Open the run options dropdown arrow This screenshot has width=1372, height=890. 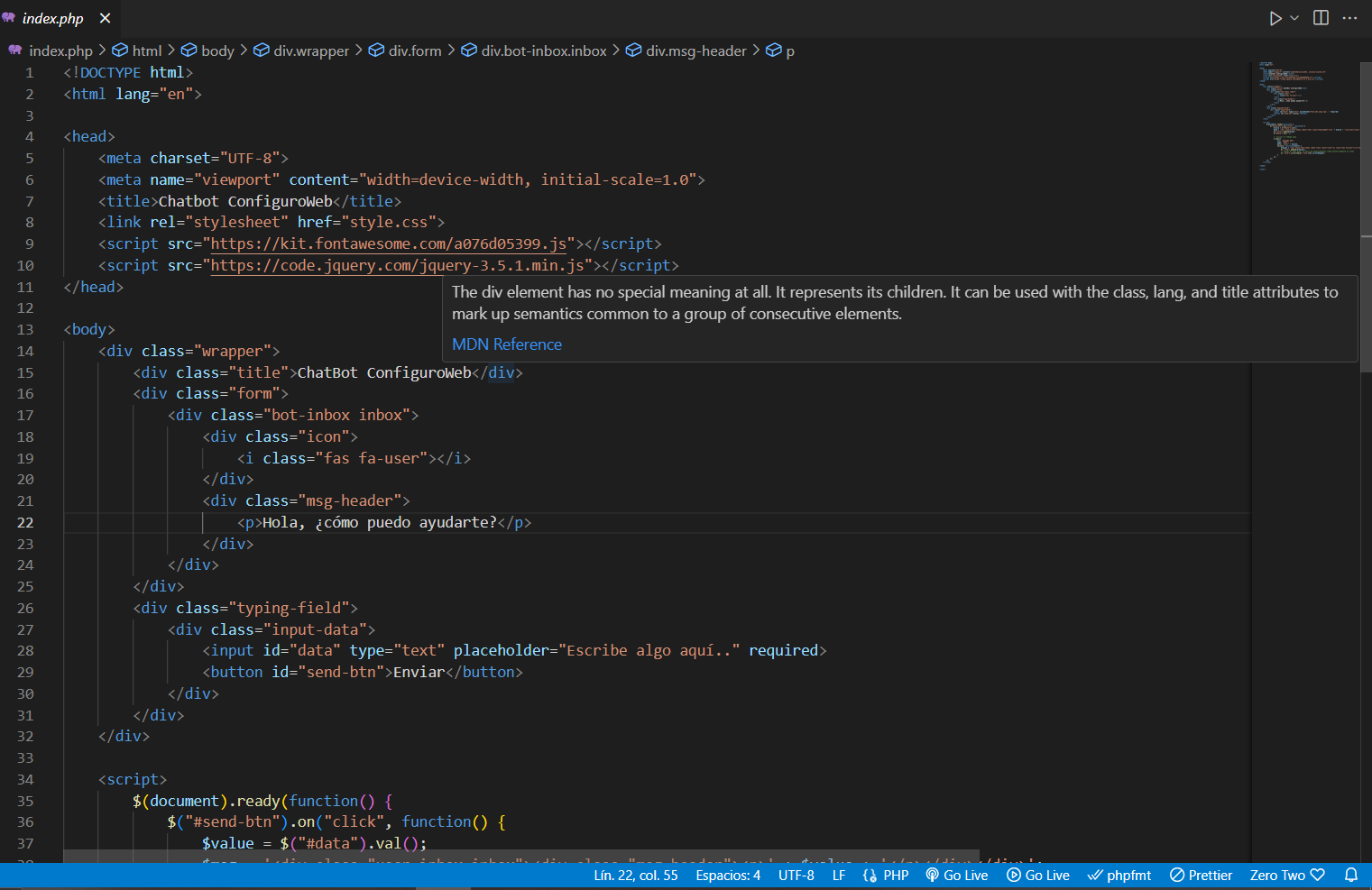coord(1294,18)
